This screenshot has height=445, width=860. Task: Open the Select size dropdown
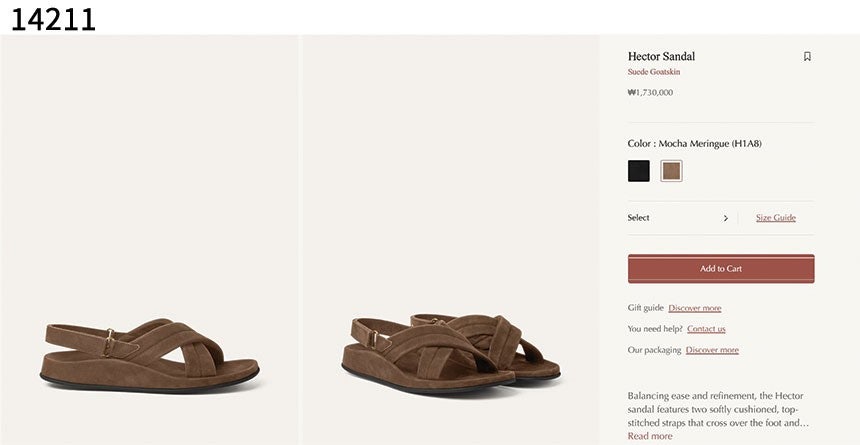678,218
